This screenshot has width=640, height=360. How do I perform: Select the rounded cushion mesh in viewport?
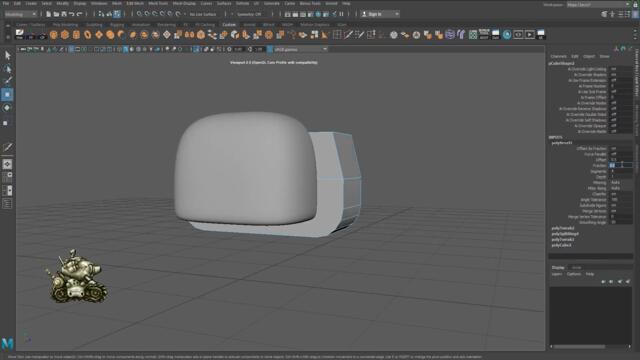tap(245, 168)
